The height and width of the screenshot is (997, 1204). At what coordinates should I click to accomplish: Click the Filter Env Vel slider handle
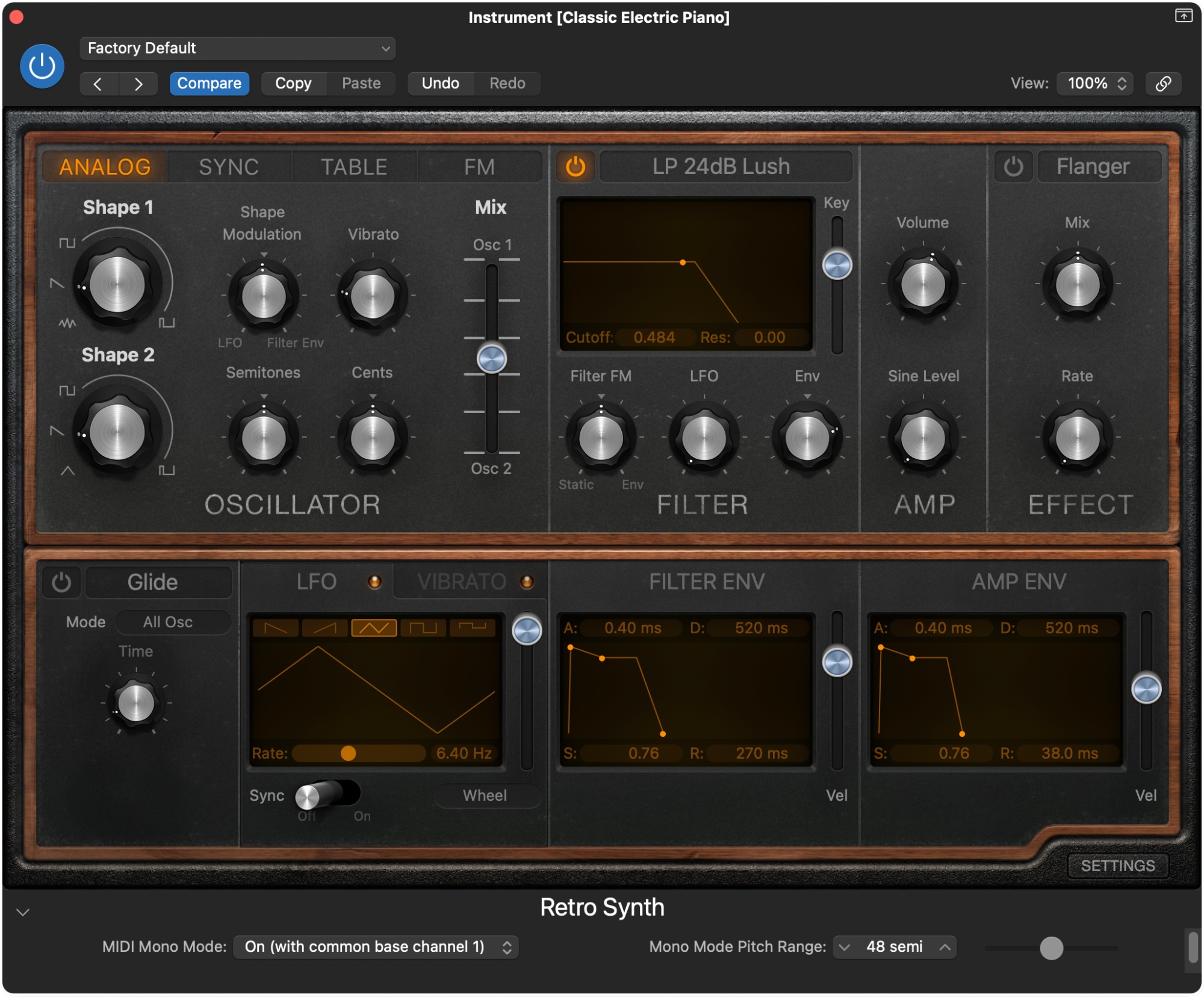[837, 662]
